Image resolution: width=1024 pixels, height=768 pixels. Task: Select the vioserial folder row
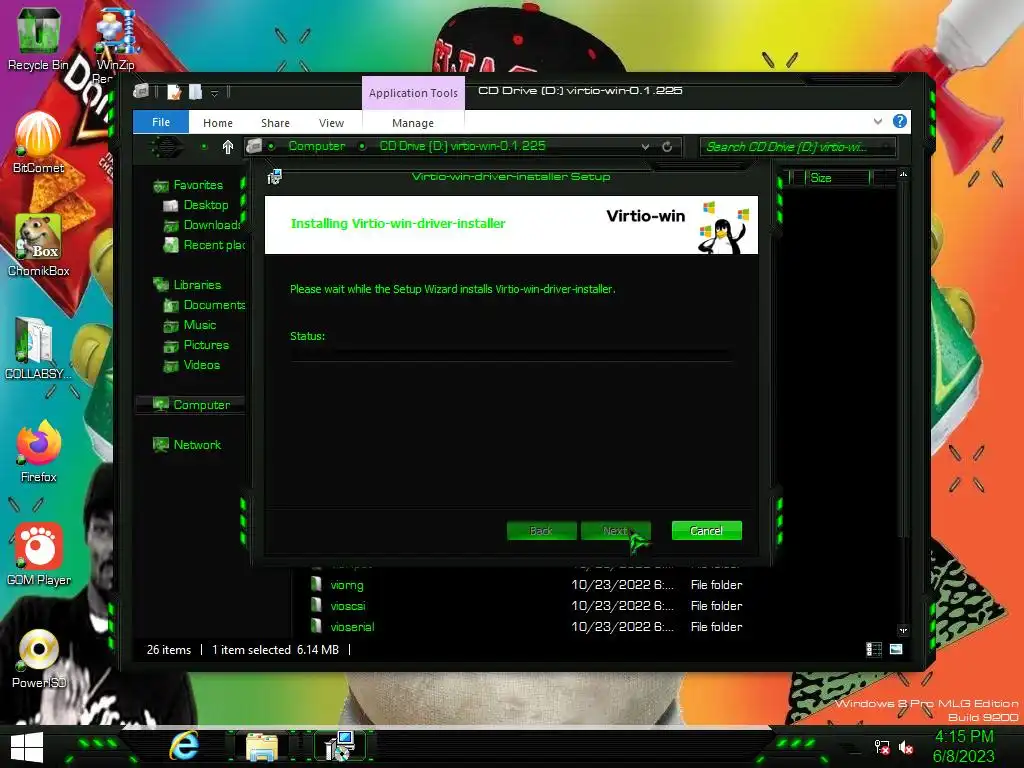point(528,627)
